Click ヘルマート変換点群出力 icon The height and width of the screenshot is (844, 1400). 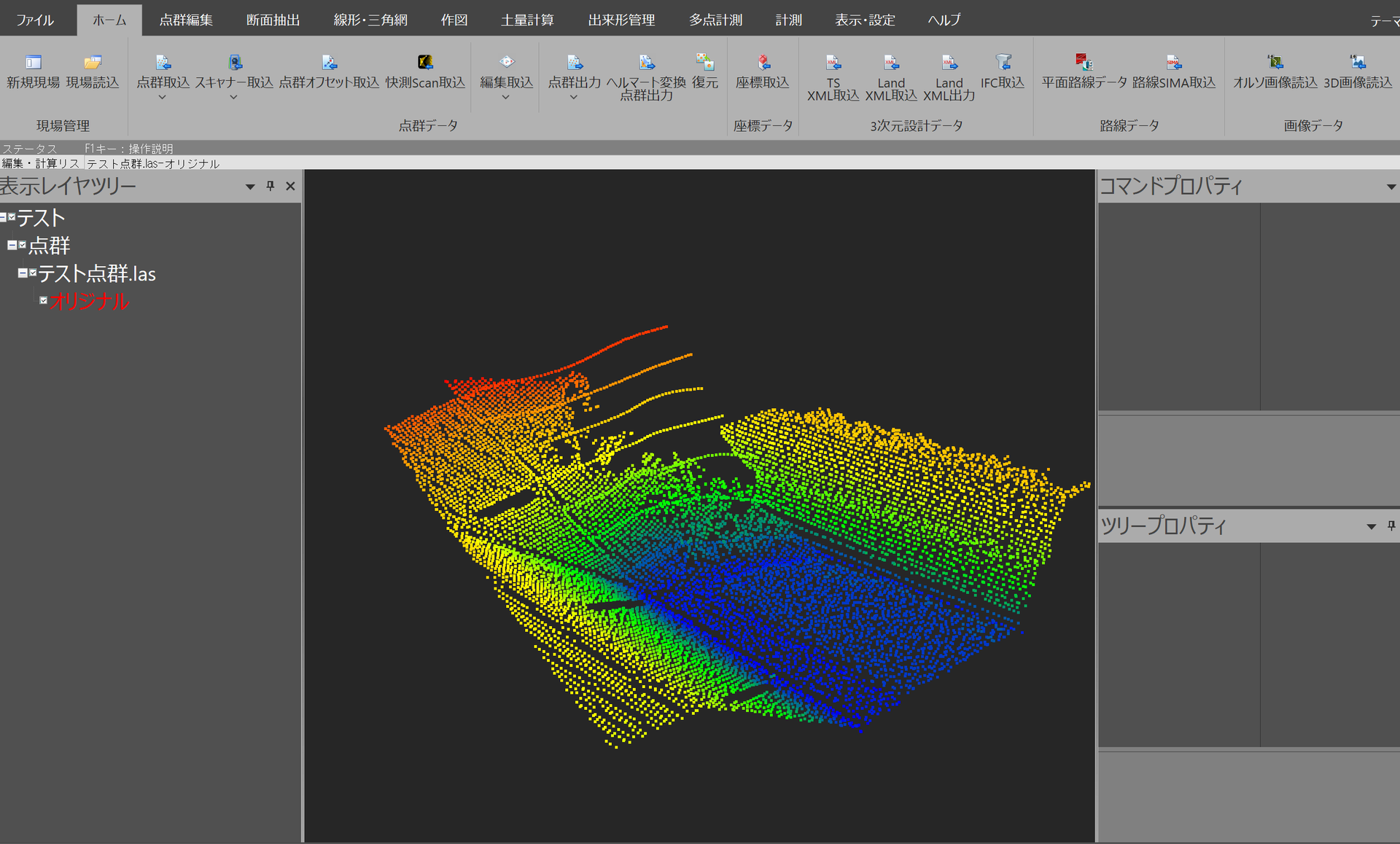pos(647,63)
